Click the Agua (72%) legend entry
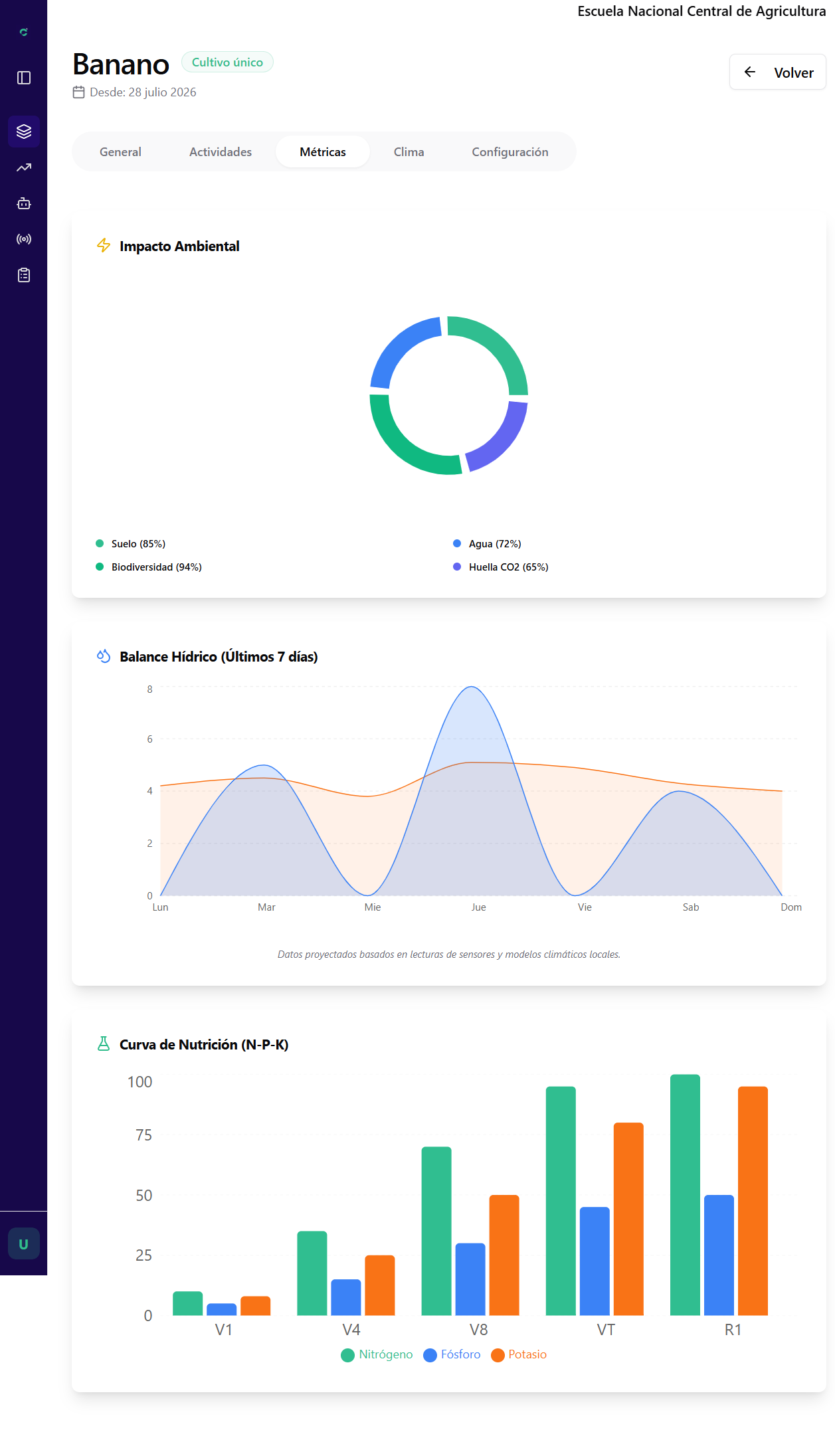This screenshot has height=1456, width=835. pos(487,543)
